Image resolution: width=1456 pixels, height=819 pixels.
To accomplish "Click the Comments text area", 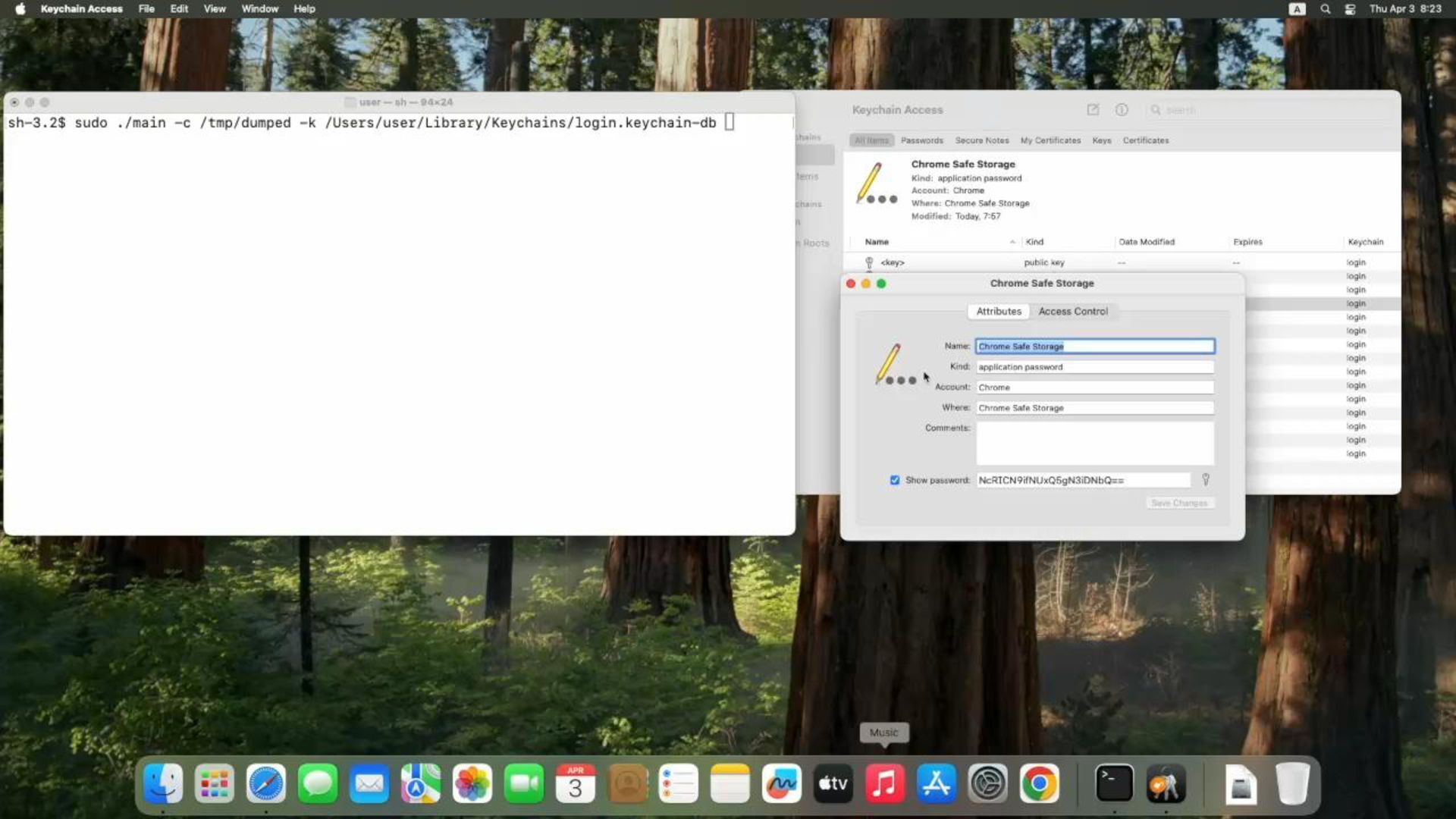I will [1095, 443].
